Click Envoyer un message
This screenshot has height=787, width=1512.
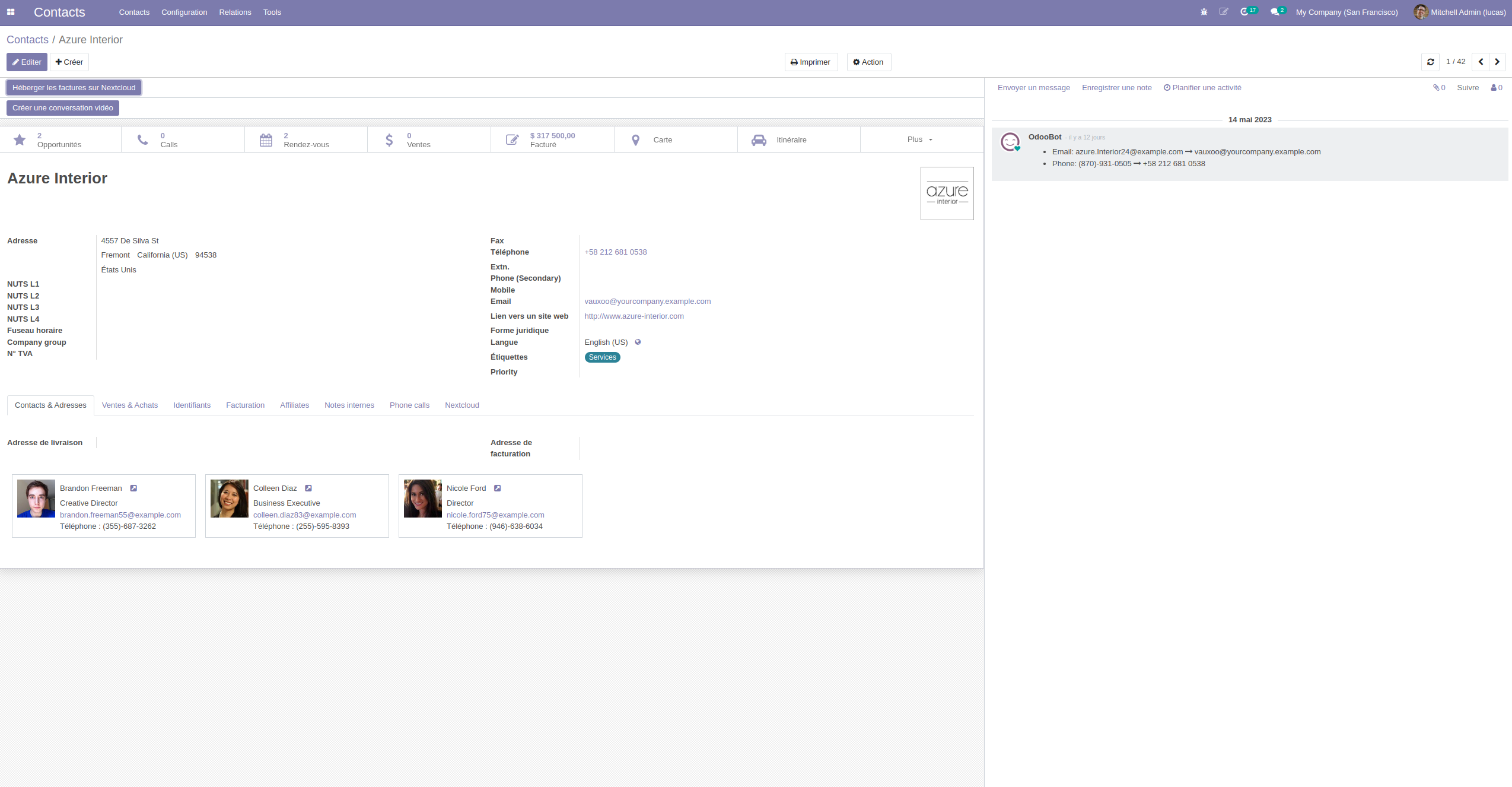coord(1033,87)
